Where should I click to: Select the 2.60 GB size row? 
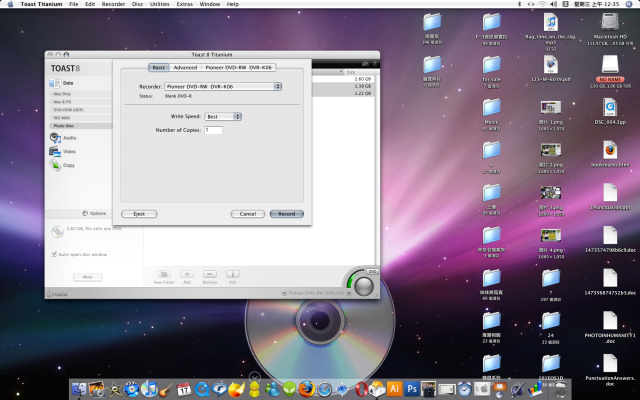(x=343, y=79)
